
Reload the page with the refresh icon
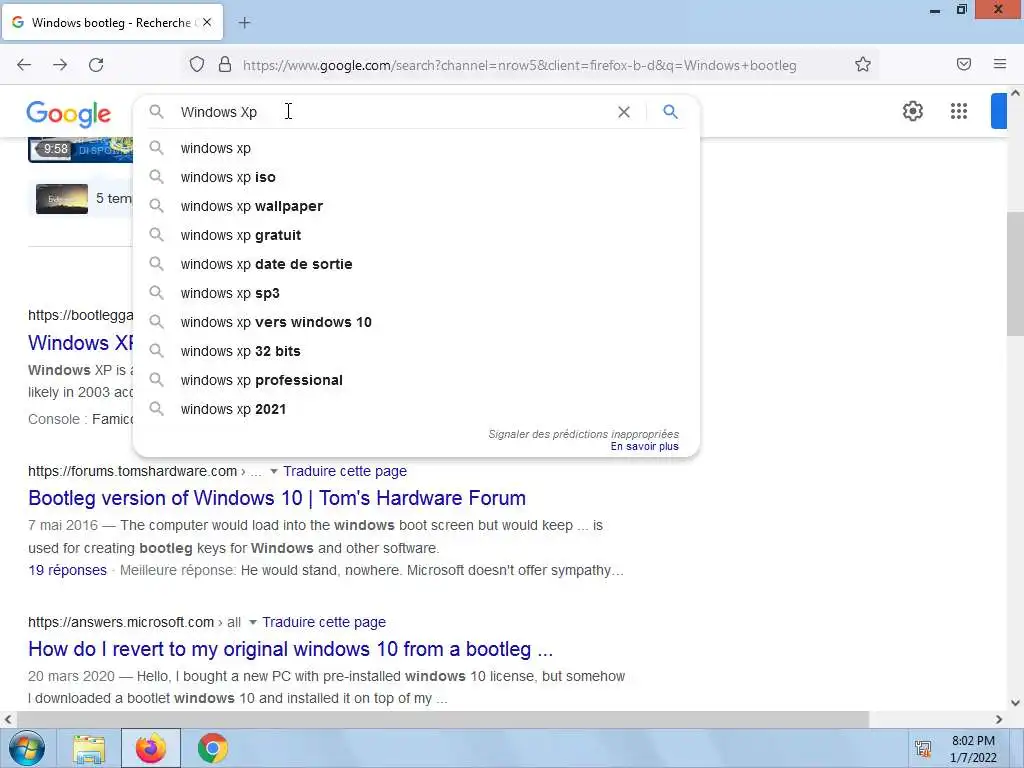click(x=96, y=65)
